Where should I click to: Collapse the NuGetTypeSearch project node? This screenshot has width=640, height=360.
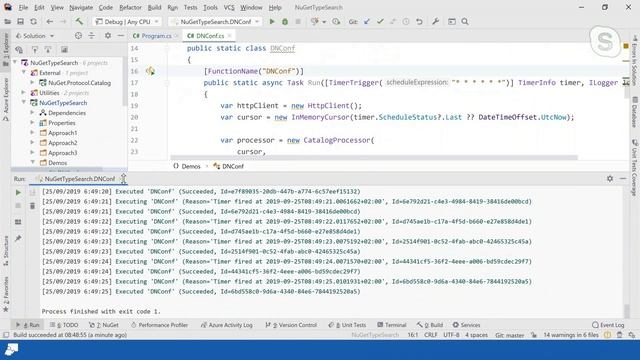(x=24, y=103)
